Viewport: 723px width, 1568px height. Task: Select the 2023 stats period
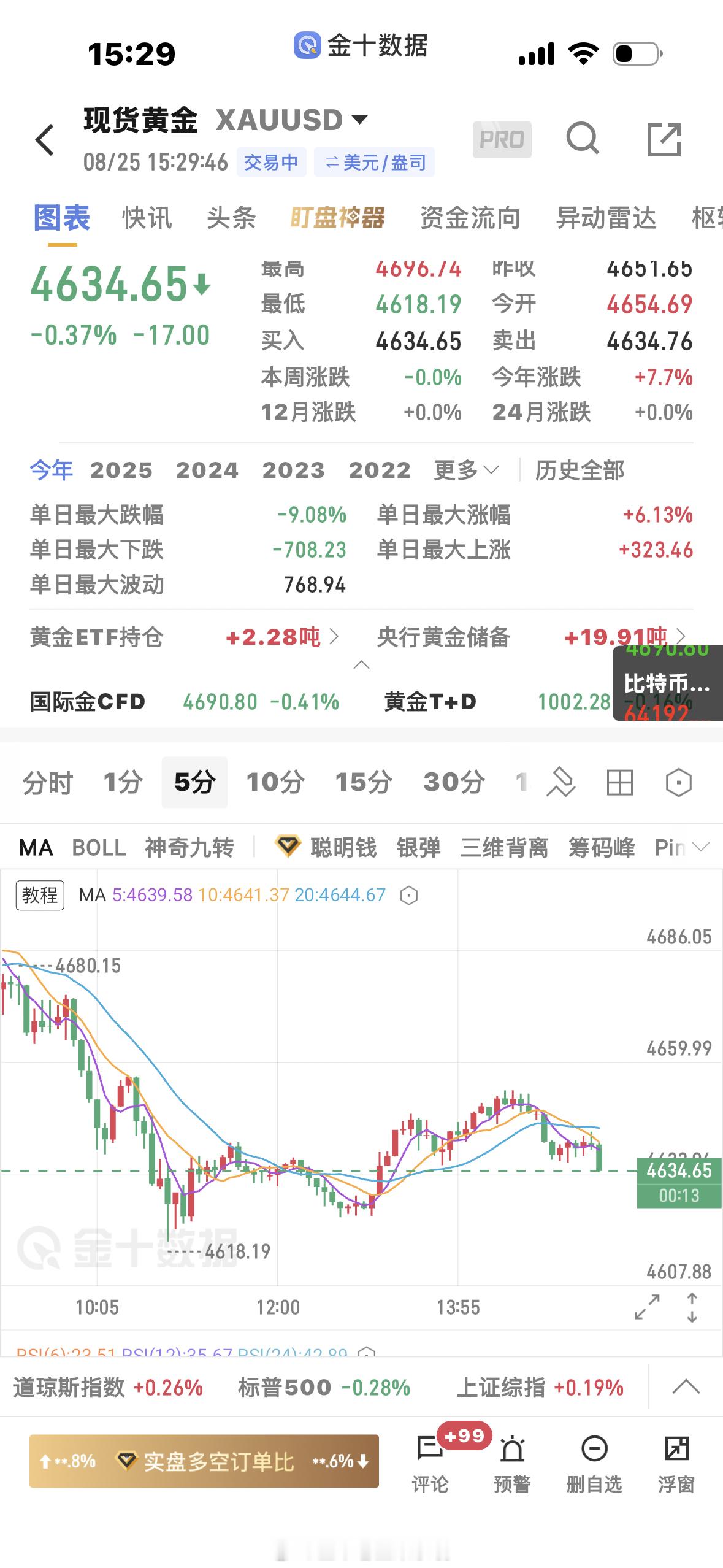click(294, 471)
